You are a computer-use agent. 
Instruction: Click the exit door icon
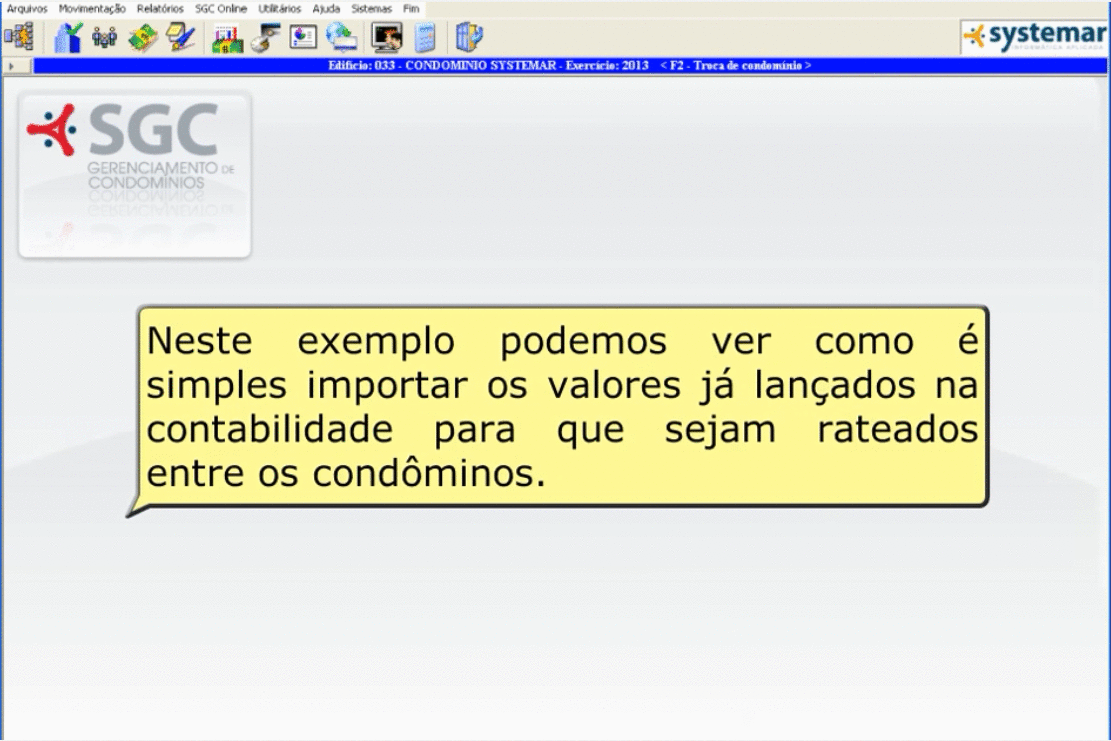tap(468, 37)
